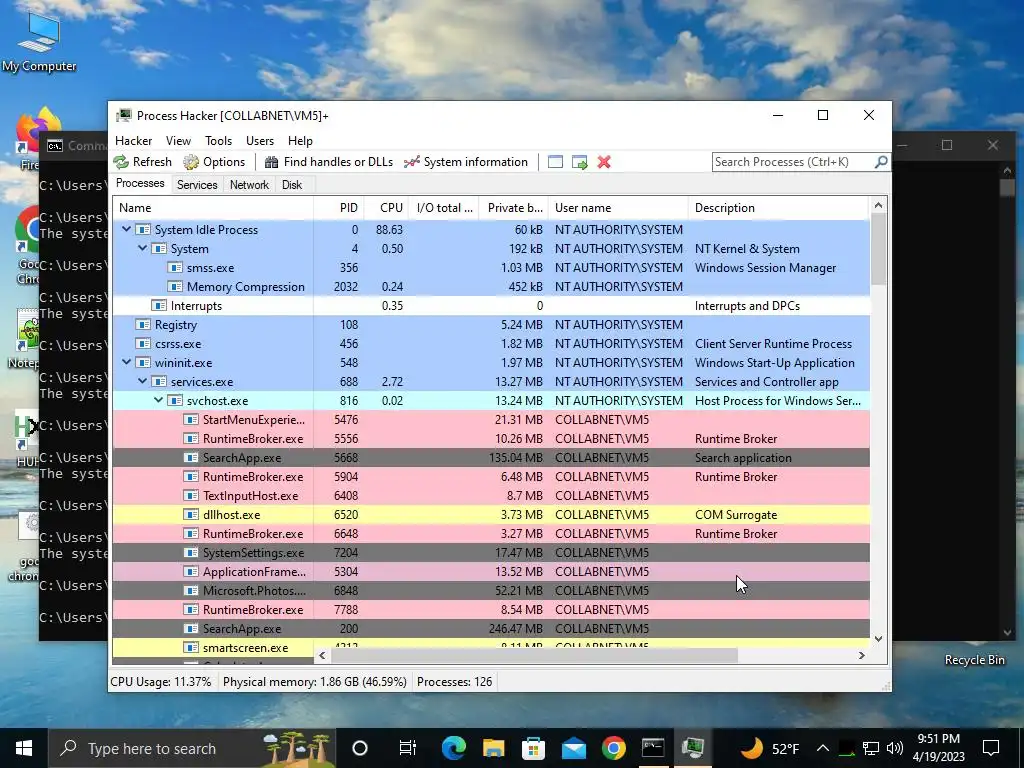This screenshot has height=768, width=1024.
Task: Open the Windows Start menu
Action: (x=24, y=748)
